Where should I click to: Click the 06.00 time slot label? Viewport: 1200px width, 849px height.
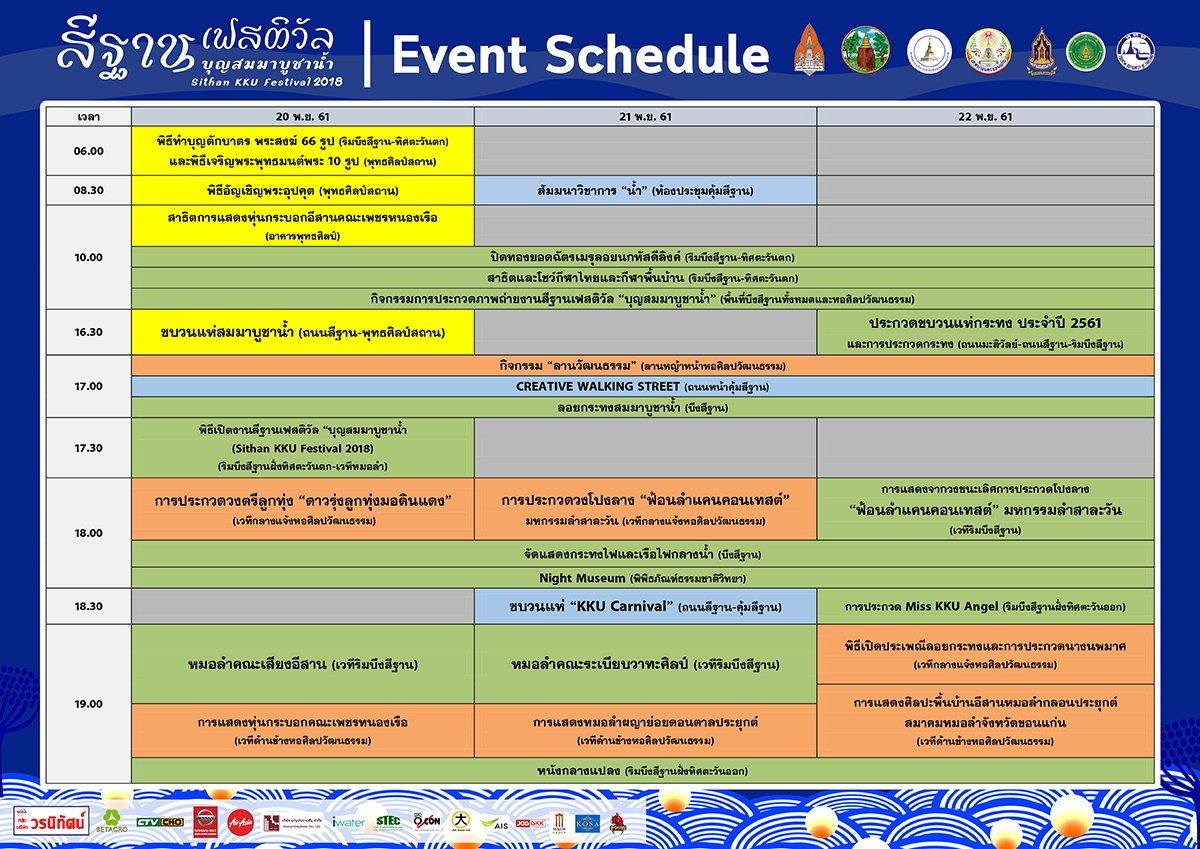pyautogui.click(x=89, y=151)
